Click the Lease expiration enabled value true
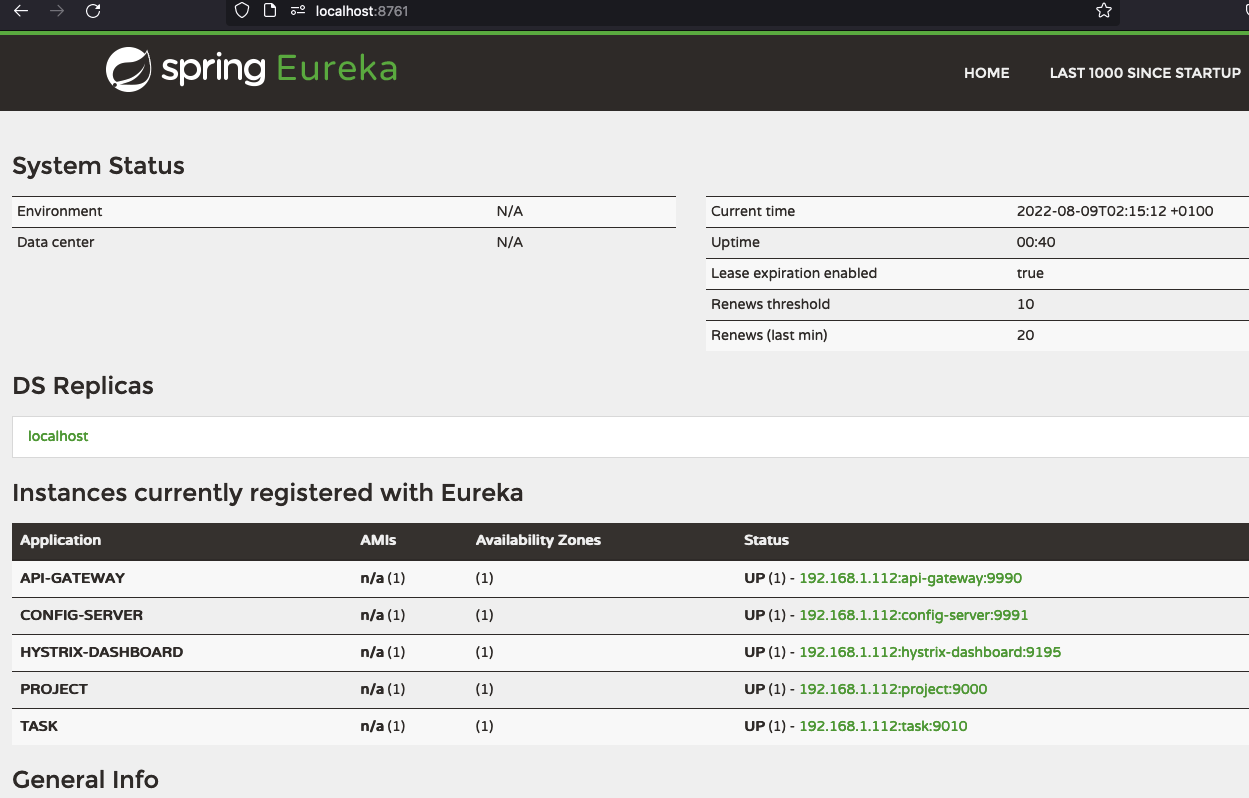Image resolution: width=1249 pixels, height=798 pixels. click(1030, 273)
